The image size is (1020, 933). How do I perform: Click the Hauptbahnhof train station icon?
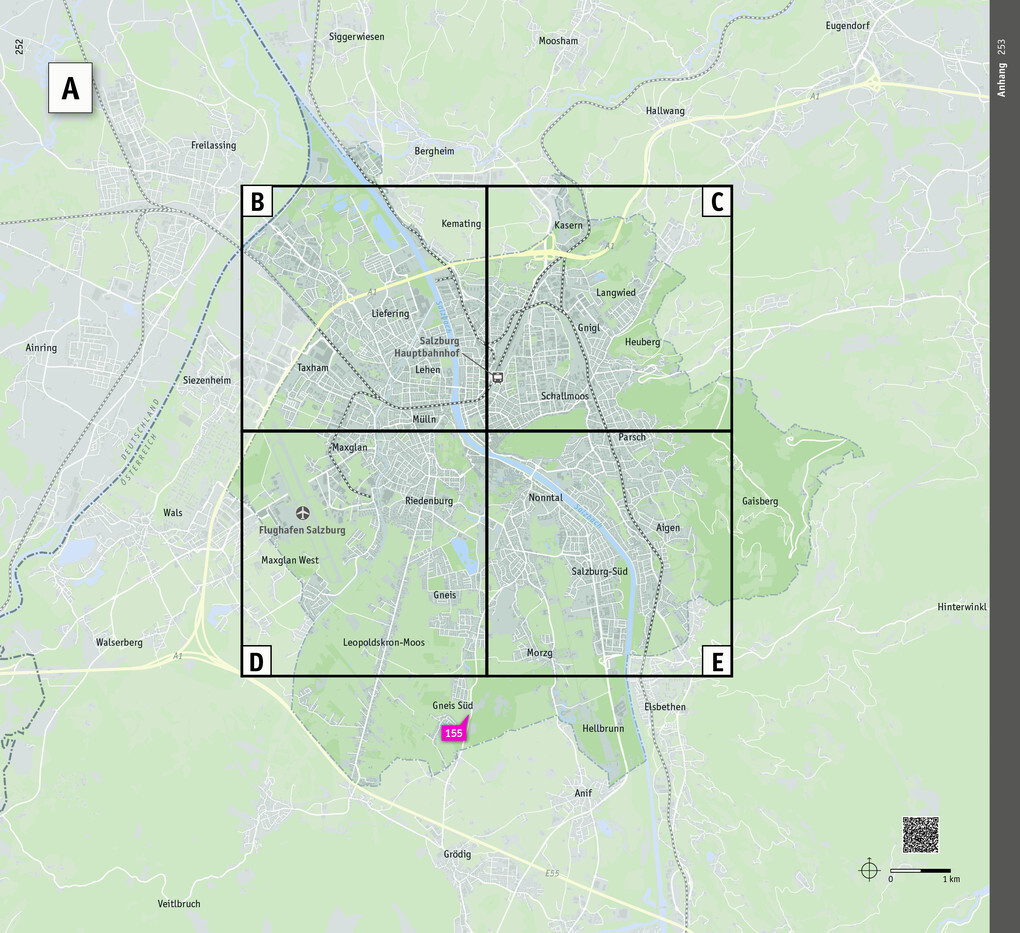pos(498,377)
